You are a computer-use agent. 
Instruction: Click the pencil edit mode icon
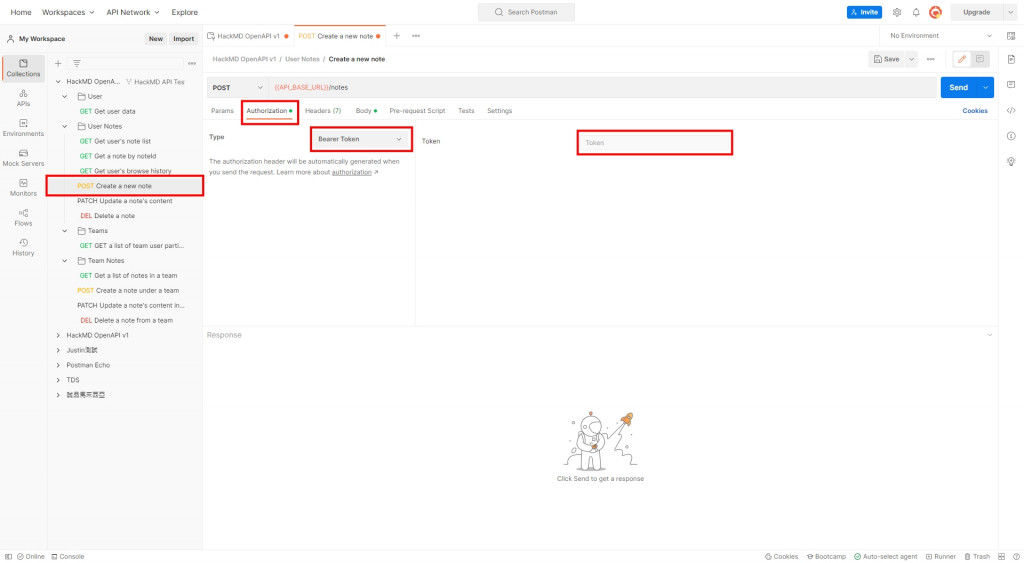[962, 59]
